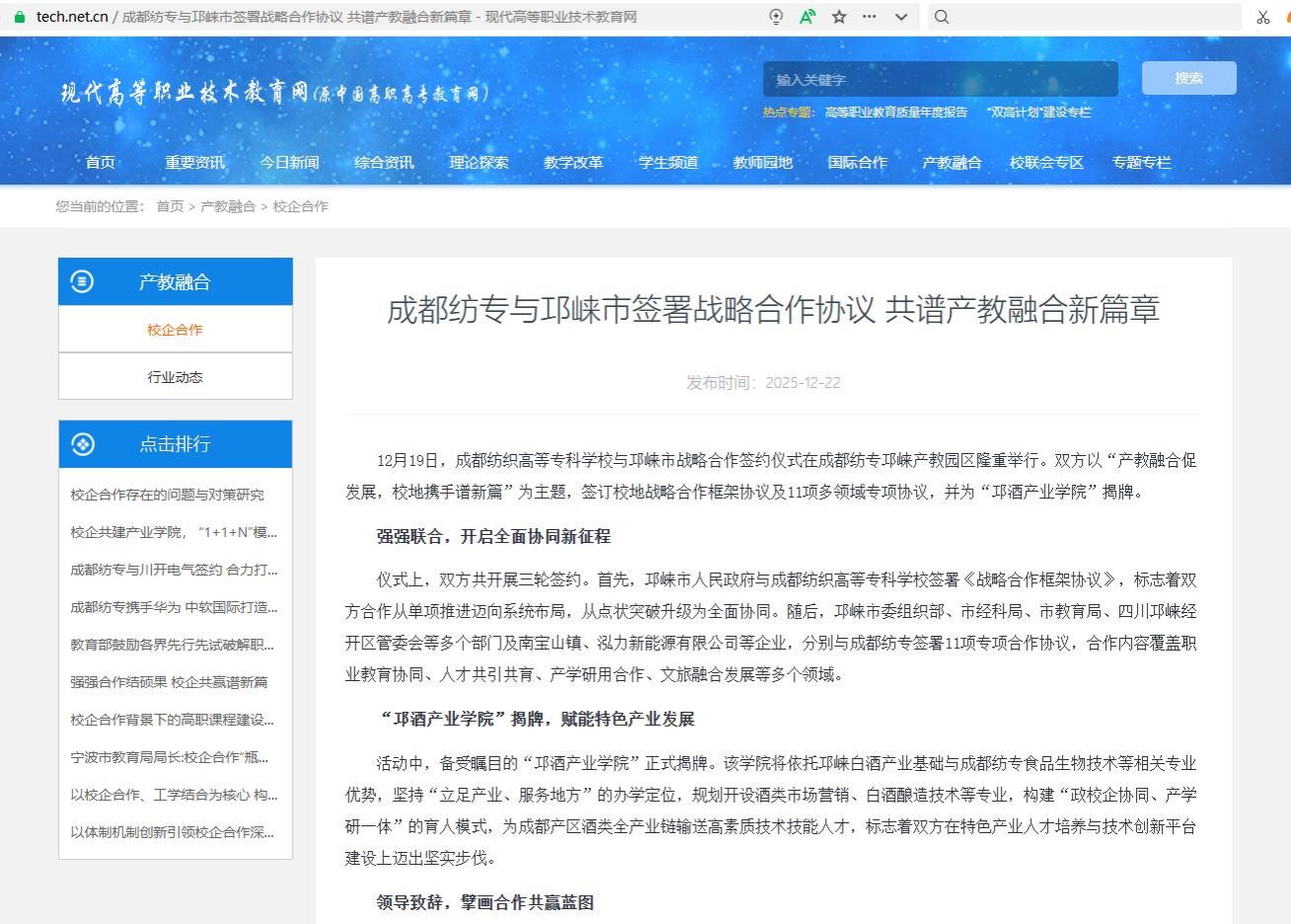Screen dimensions: 1291x924
Task: Open 高等职业教育质量年度报告 hot topic link
Action: click(896, 113)
